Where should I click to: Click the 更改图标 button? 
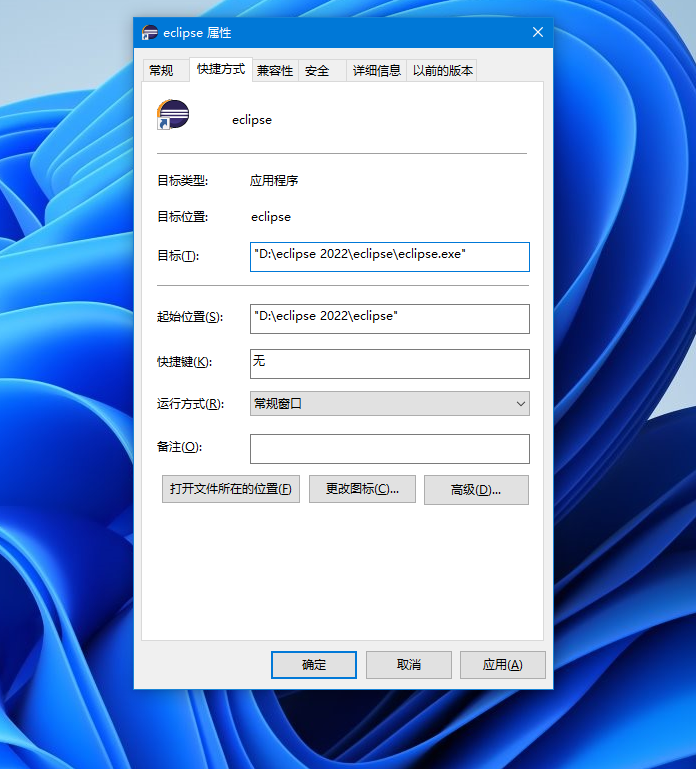pos(362,489)
